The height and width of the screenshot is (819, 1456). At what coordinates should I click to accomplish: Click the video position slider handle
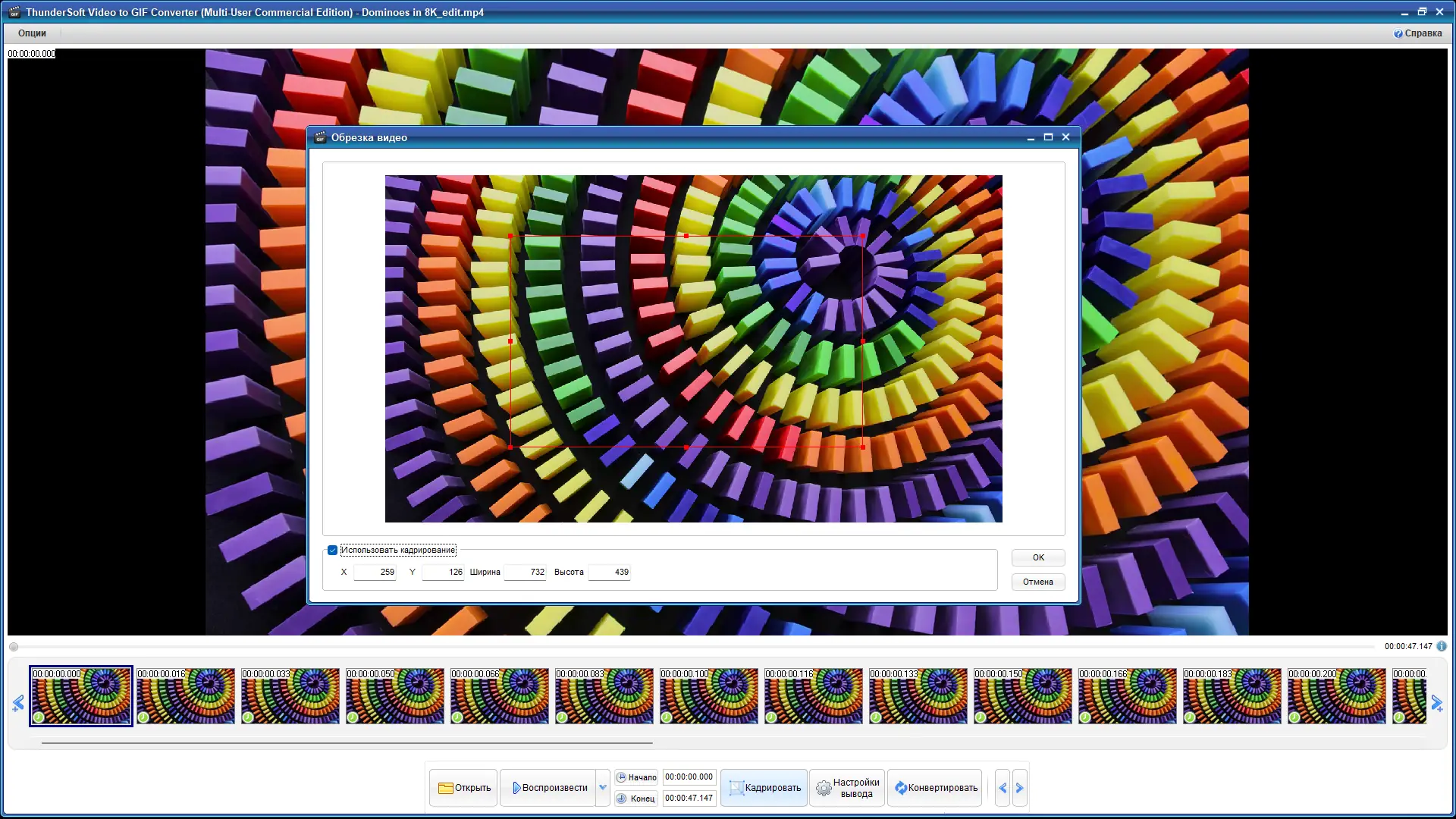click(x=14, y=647)
